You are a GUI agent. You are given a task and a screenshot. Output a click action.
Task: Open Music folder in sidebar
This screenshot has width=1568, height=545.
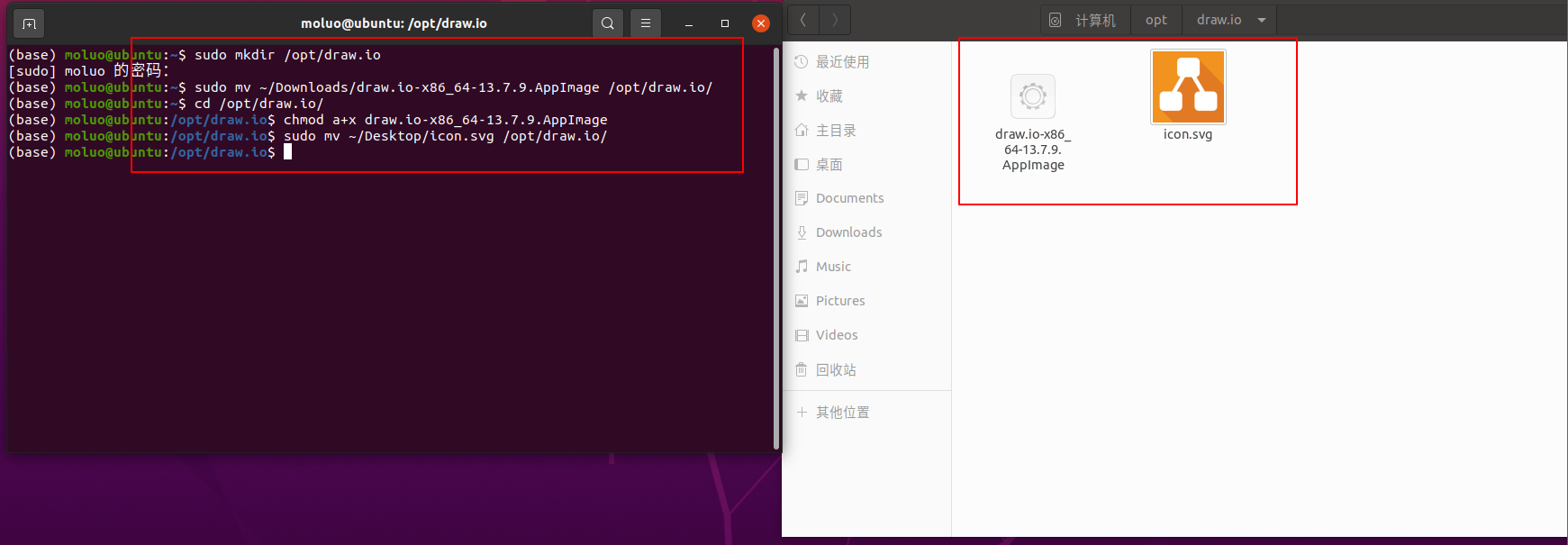click(x=866, y=267)
